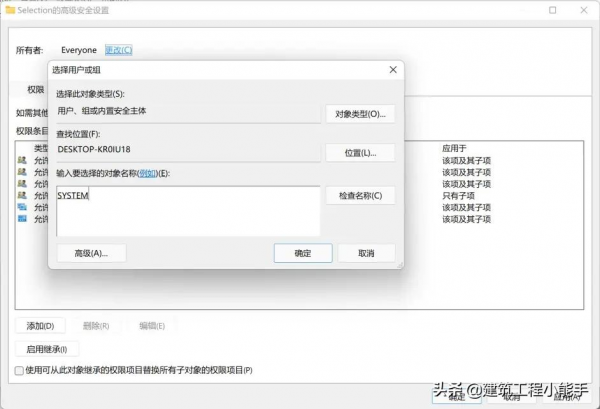Screen dimensions: 600x409
Task: Open the 位置(L)... location picker
Action: [x=360, y=153]
